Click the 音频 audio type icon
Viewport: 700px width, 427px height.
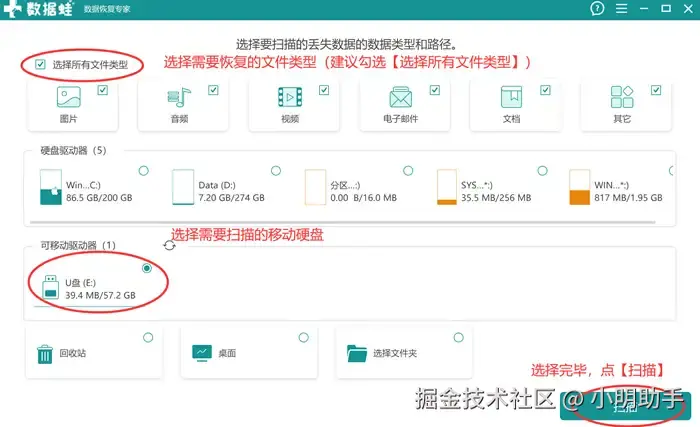point(179,97)
